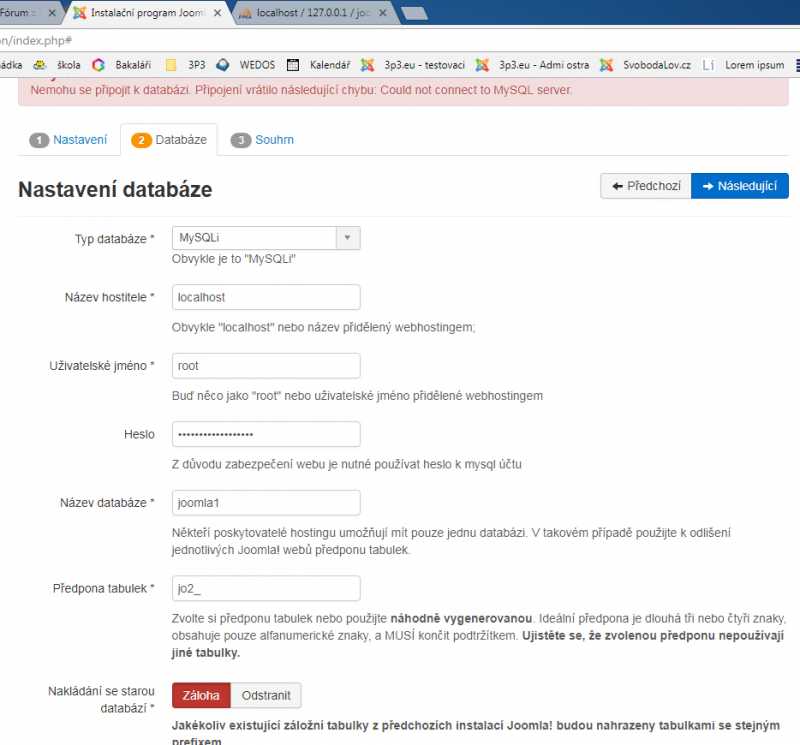Viewport: 800px width, 745px height.
Task: Close the Instalační program Joomla tab
Action: pyautogui.click(x=217, y=13)
